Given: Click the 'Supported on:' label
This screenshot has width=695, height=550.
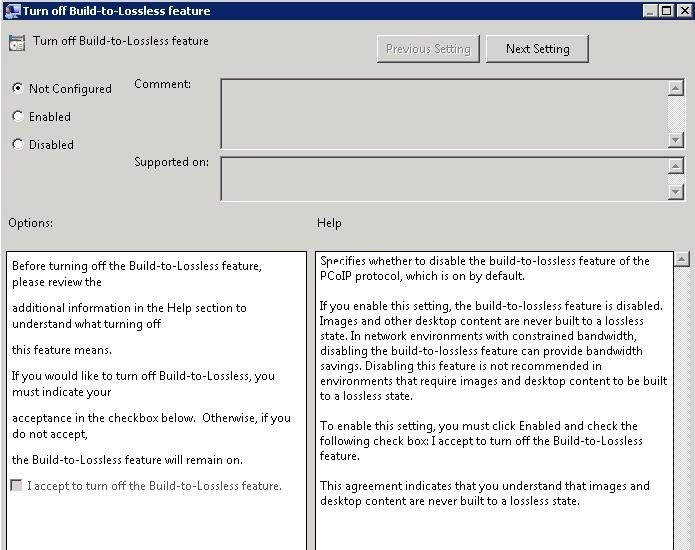Looking at the screenshot, I should click(x=171, y=162).
